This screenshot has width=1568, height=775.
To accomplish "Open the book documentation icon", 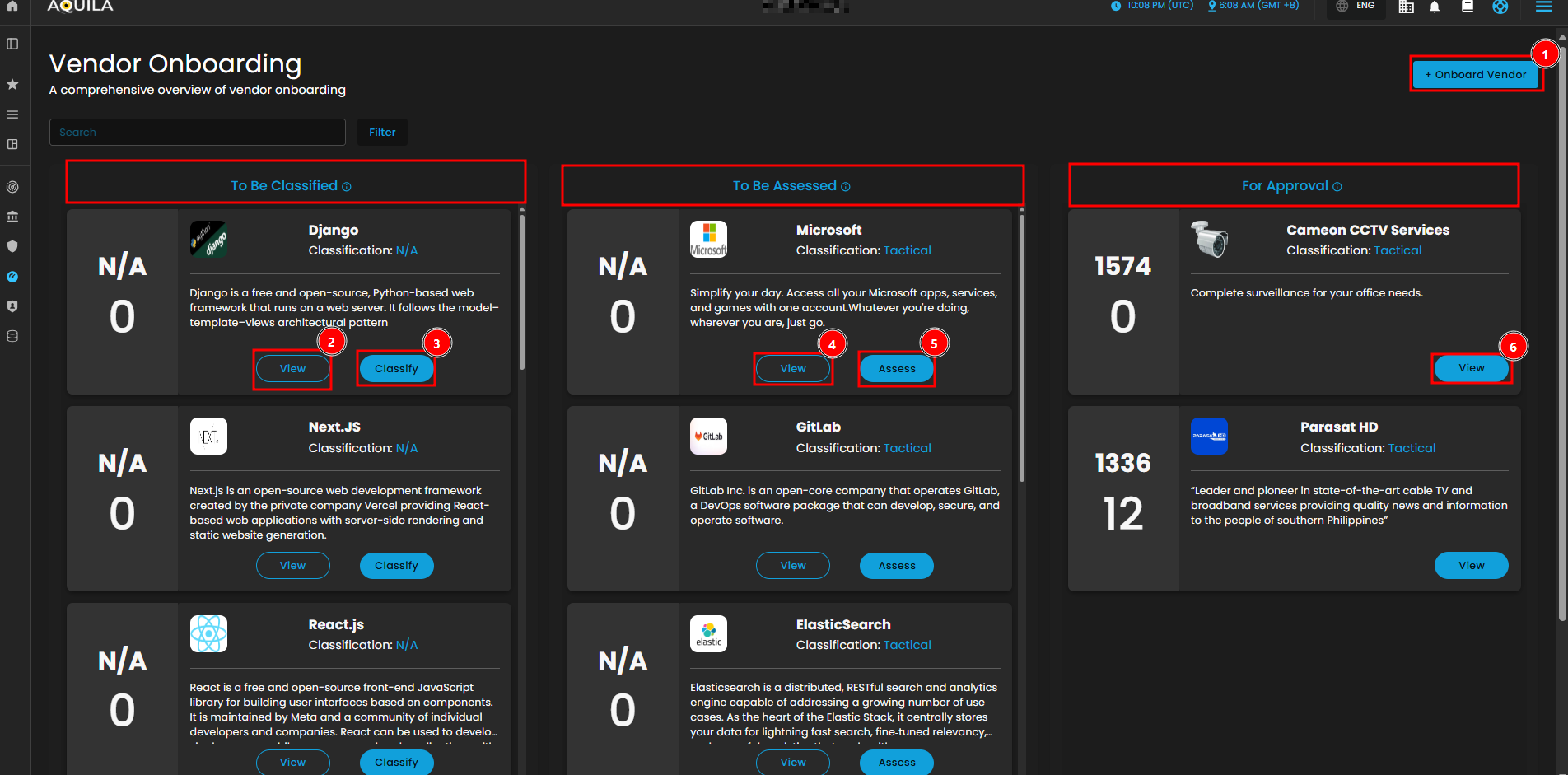I will [1468, 7].
